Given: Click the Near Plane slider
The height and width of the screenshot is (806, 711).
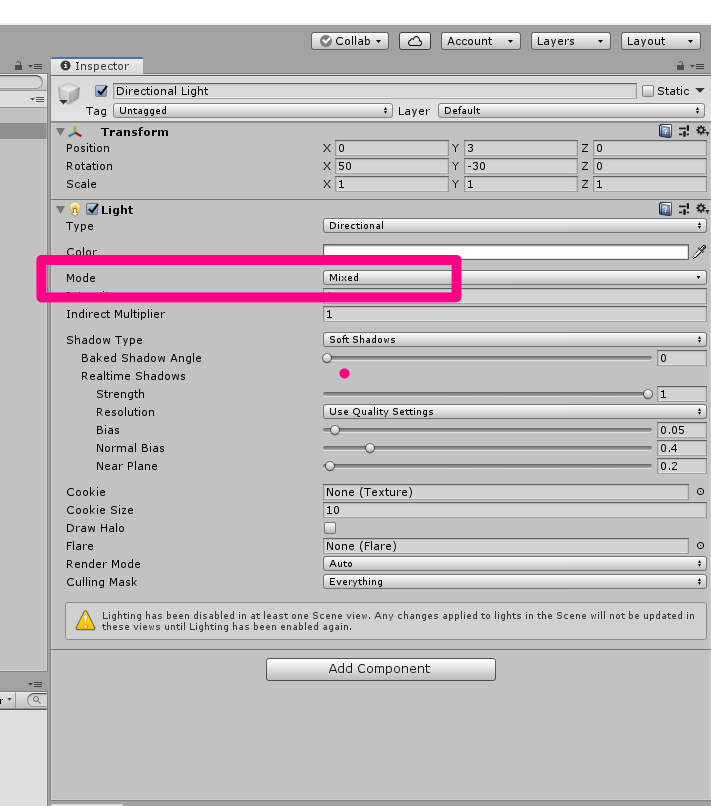Looking at the screenshot, I should [x=487, y=466].
